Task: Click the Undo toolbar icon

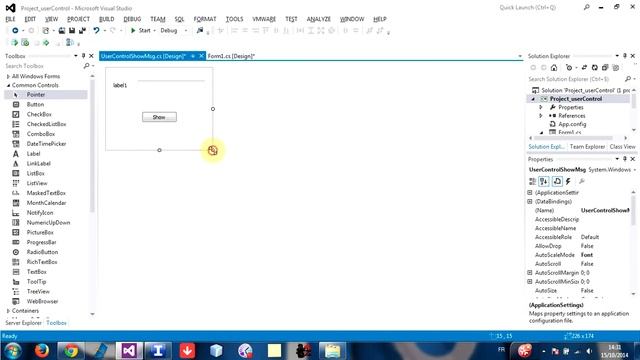Action: click(x=96, y=31)
